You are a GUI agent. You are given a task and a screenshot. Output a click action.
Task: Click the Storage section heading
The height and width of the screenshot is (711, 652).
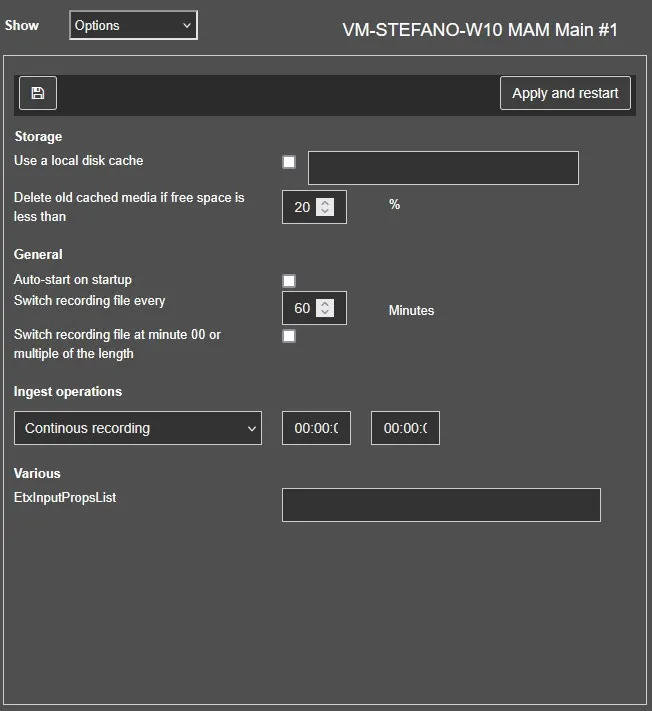tap(38, 137)
